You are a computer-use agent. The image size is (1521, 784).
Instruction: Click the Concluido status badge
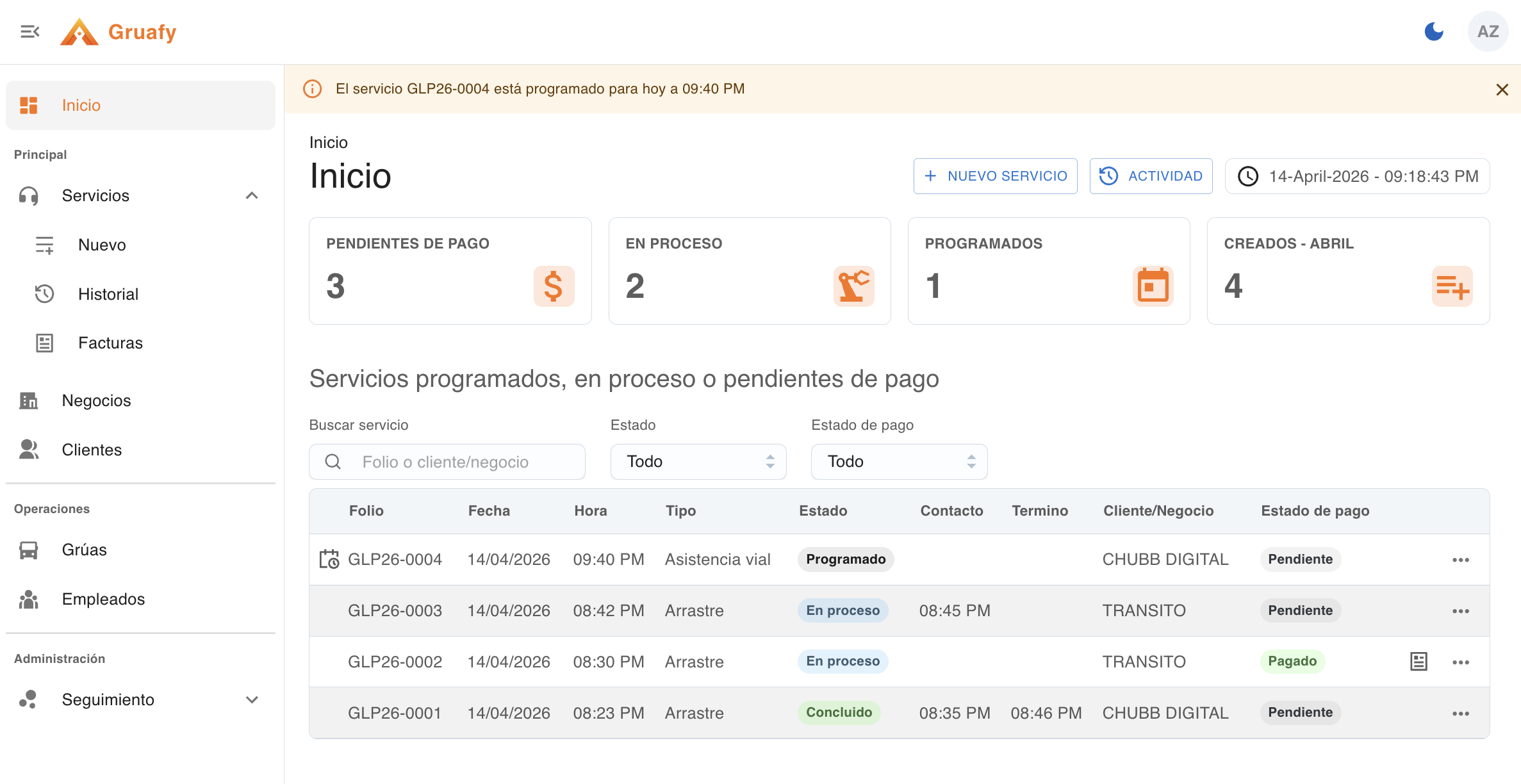click(x=839, y=712)
